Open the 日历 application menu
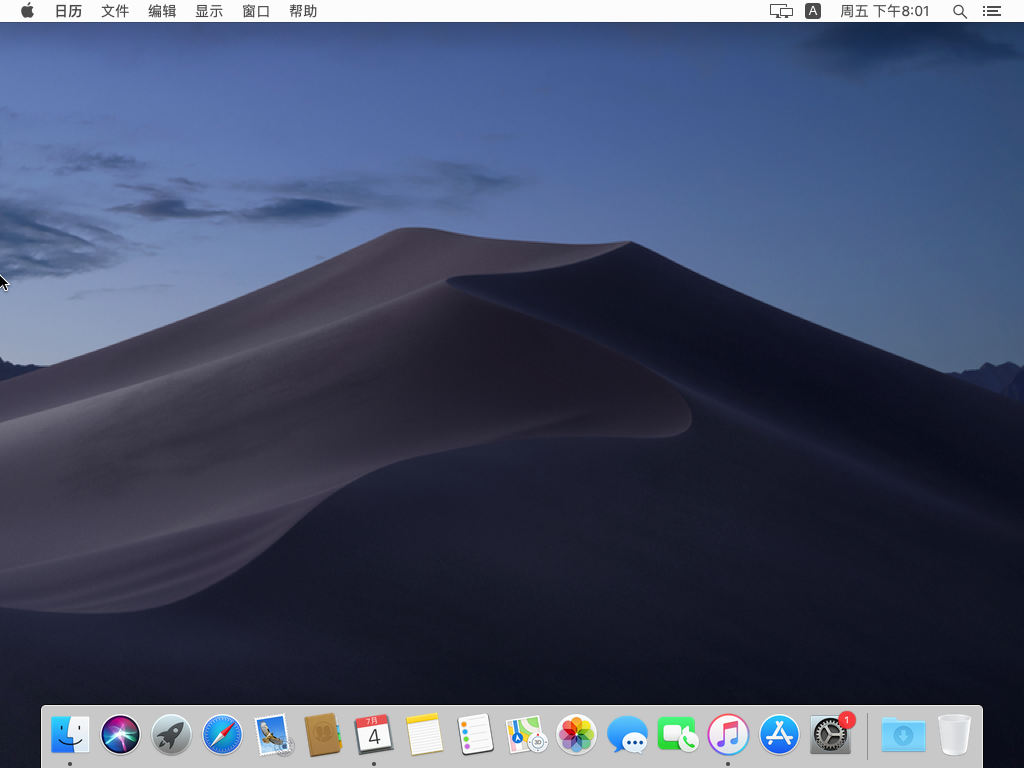The image size is (1024, 768). tap(69, 11)
